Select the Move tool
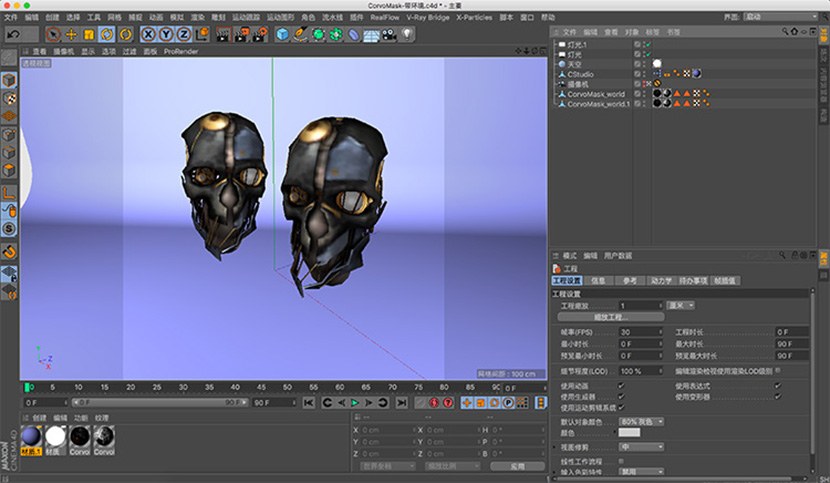830x483 pixels. (x=71, y=34)
